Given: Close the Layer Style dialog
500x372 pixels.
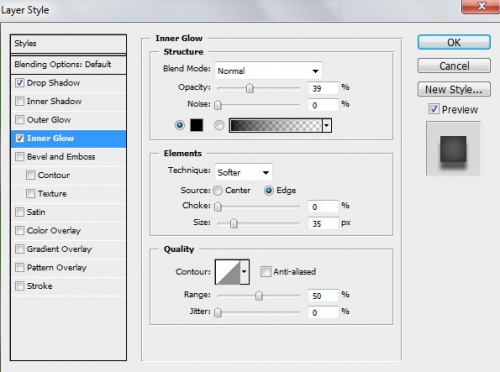Looking at the screenshot, I should coord(480,6).
